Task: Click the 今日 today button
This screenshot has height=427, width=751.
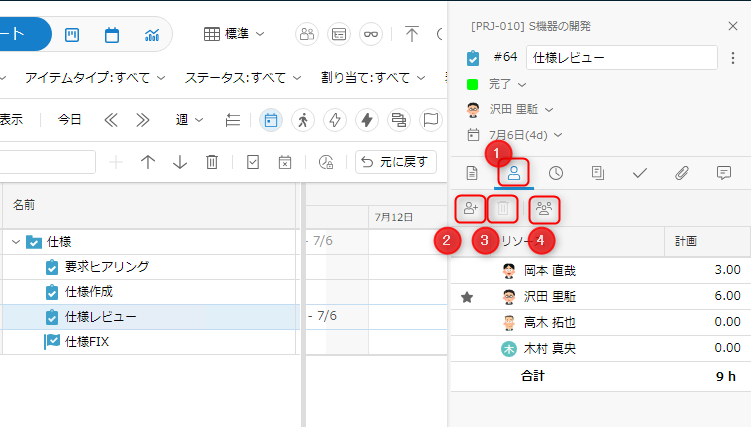Action: click(x=69, y=120)
